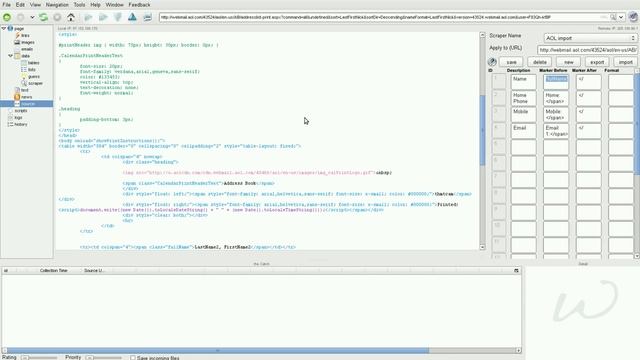Select the logs node in page tree
The width and height of the screenshot is (640, 360).
[15, 118]
